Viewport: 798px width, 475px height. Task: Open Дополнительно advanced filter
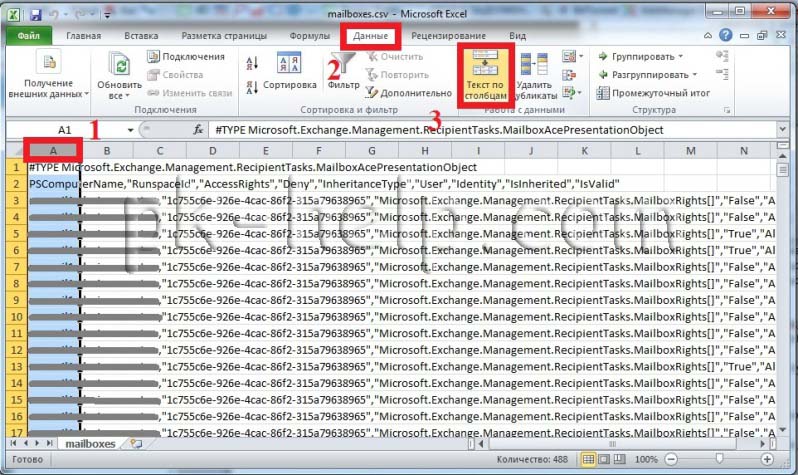(409, 93)
